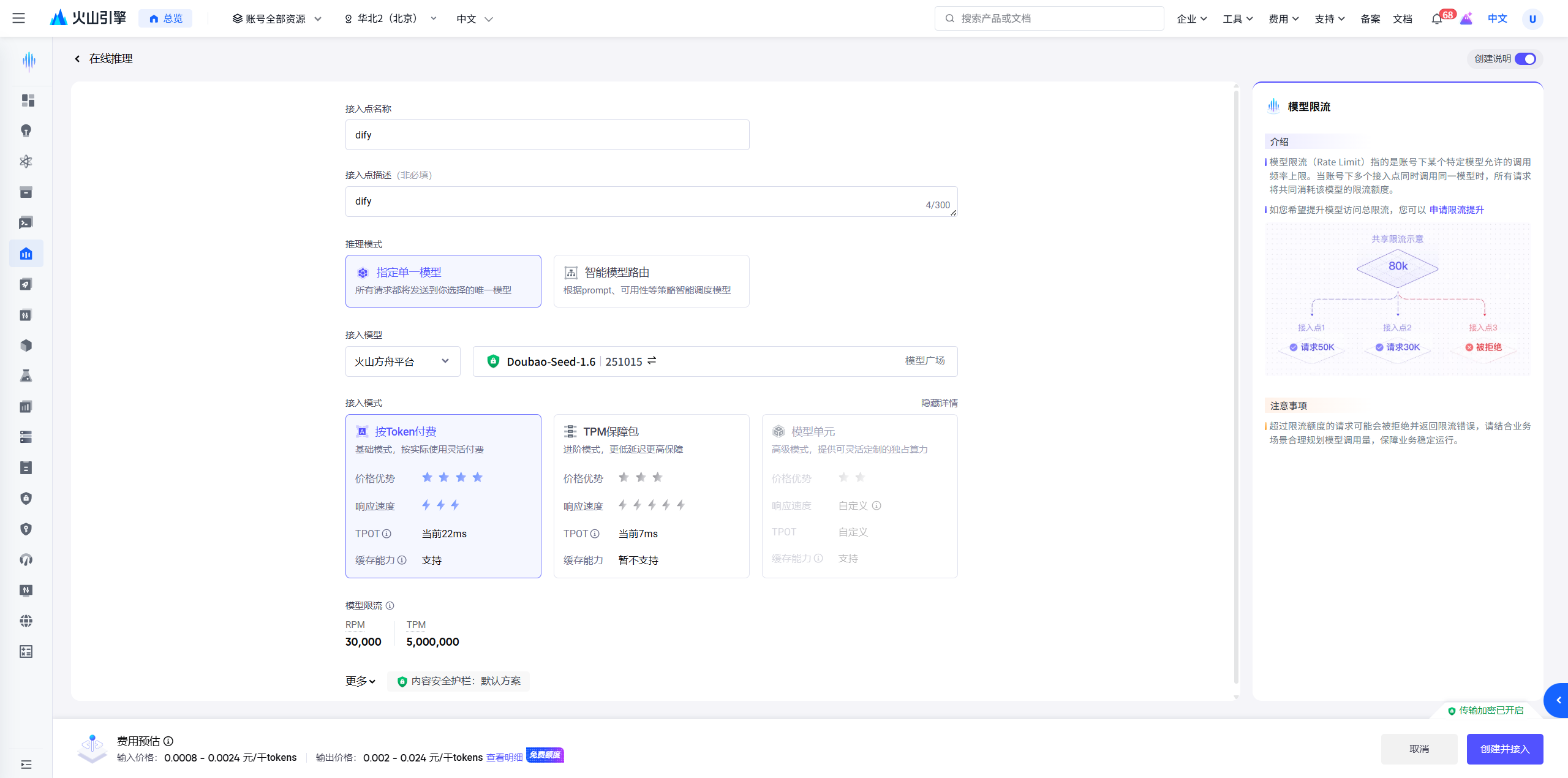Click the back arrow beside 在线推理
1568x778 pixels.
(77, 59)
